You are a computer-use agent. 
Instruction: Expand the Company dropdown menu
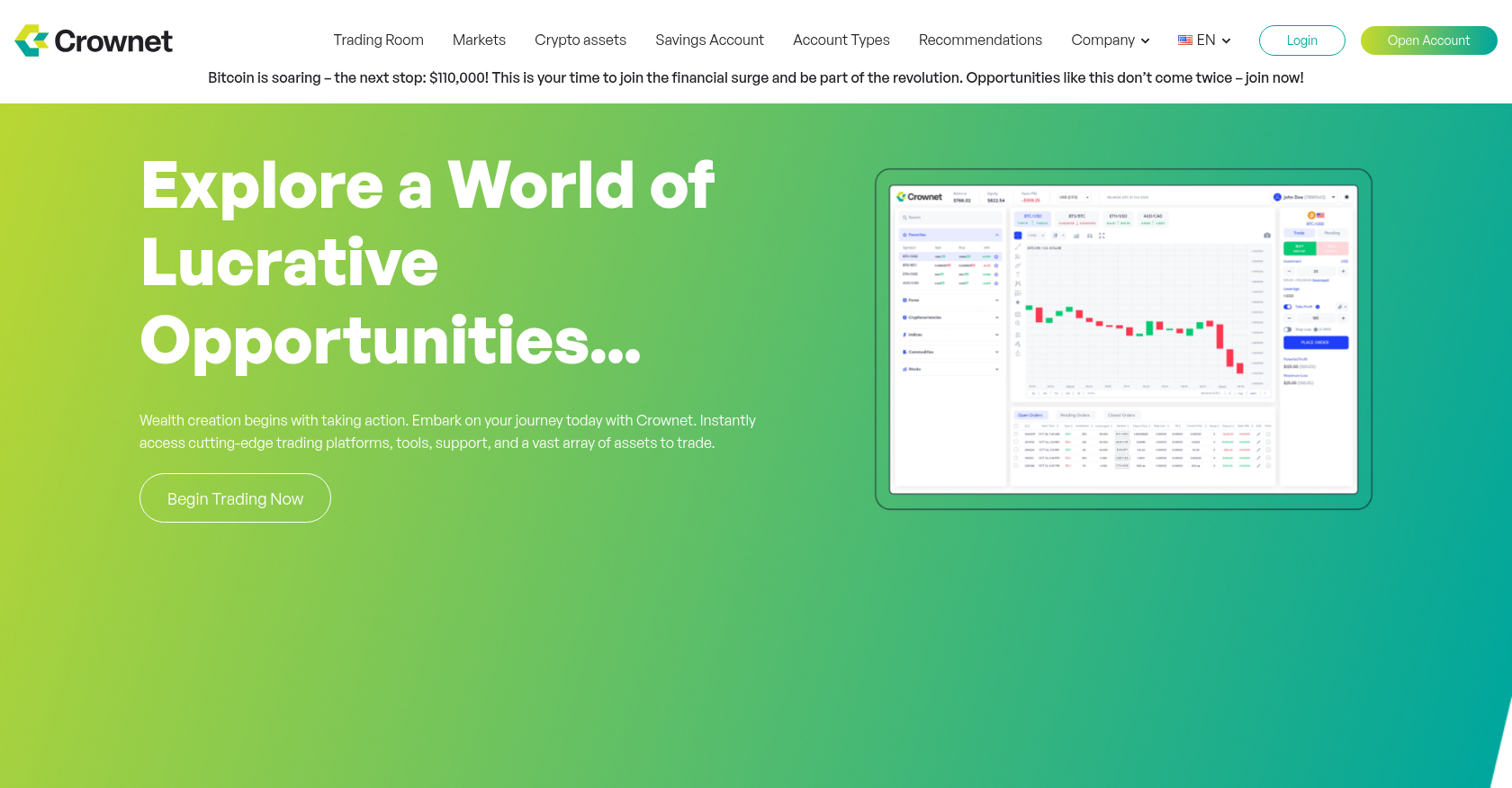1111,40
